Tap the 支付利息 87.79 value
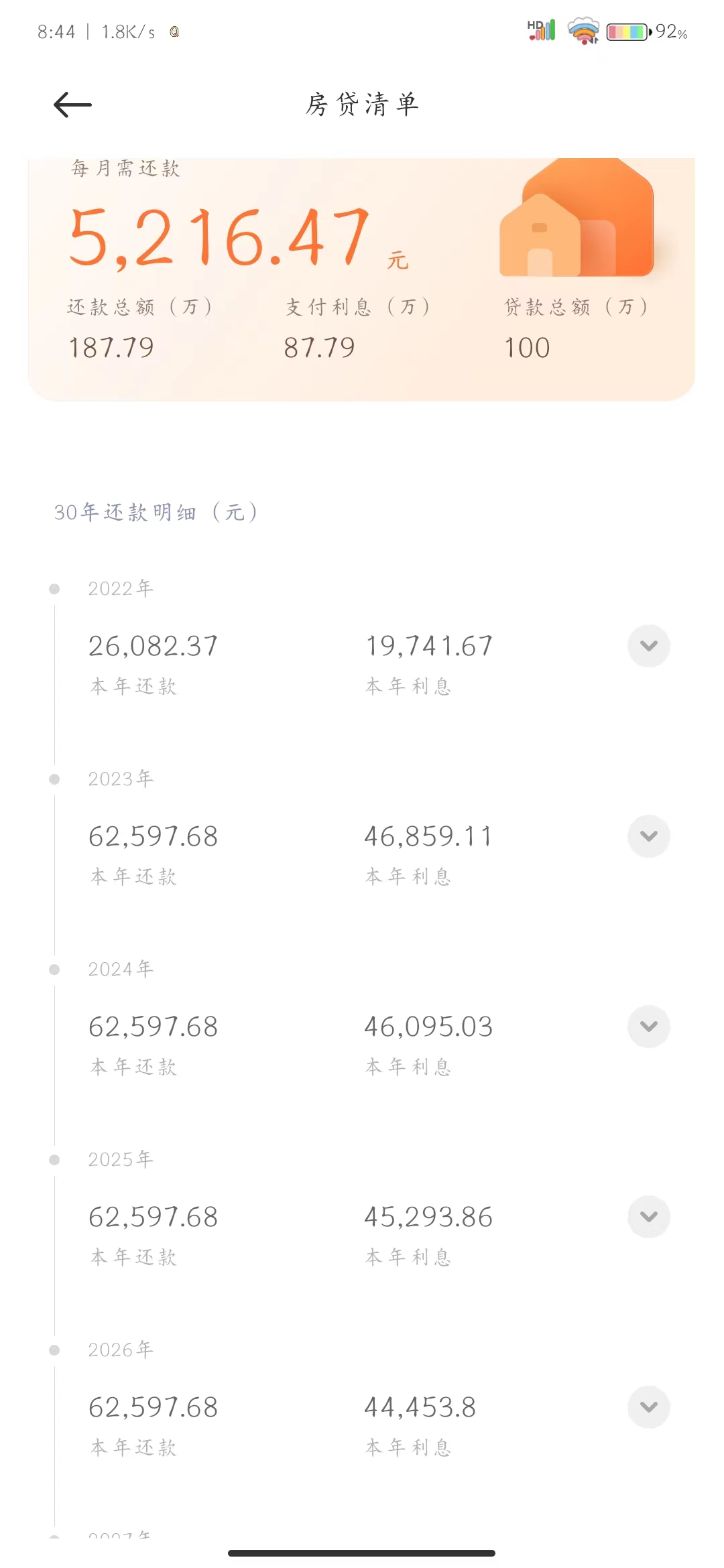The width and height of the screenshot is (724, 1568). click(x=319, y=348)
